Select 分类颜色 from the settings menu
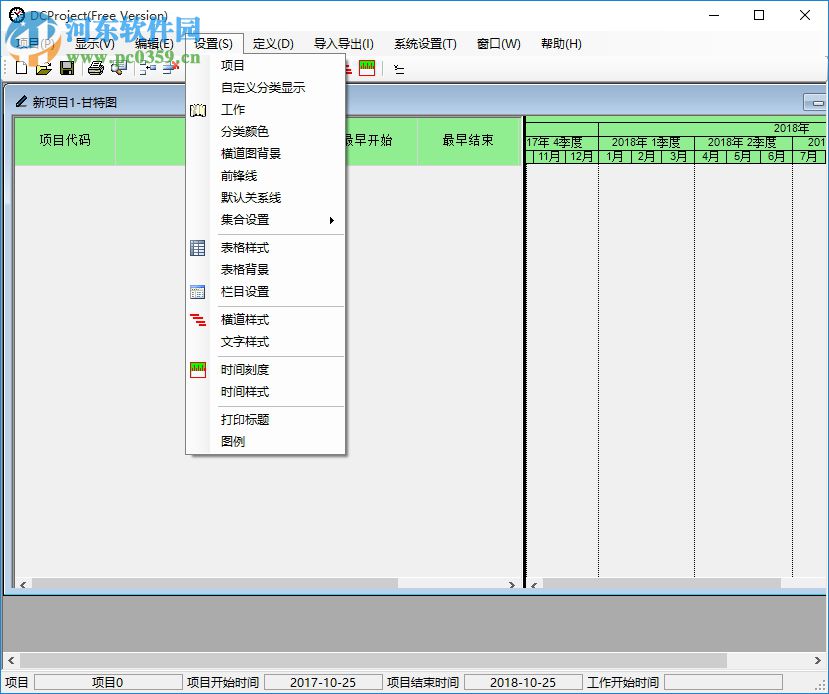829x694 pixels. 244,131
